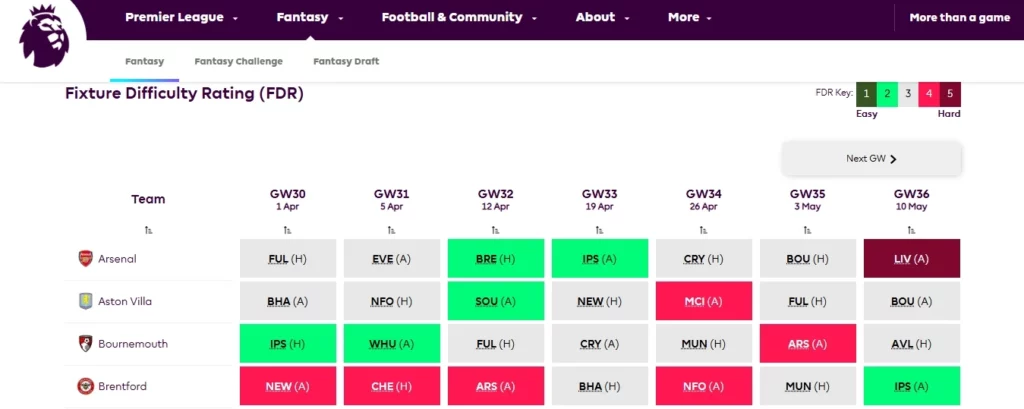Click Aston Villa's FUL (H) fixture in GW35
The height and width of the screenshot is (409, 1024).
click(807, 301)
